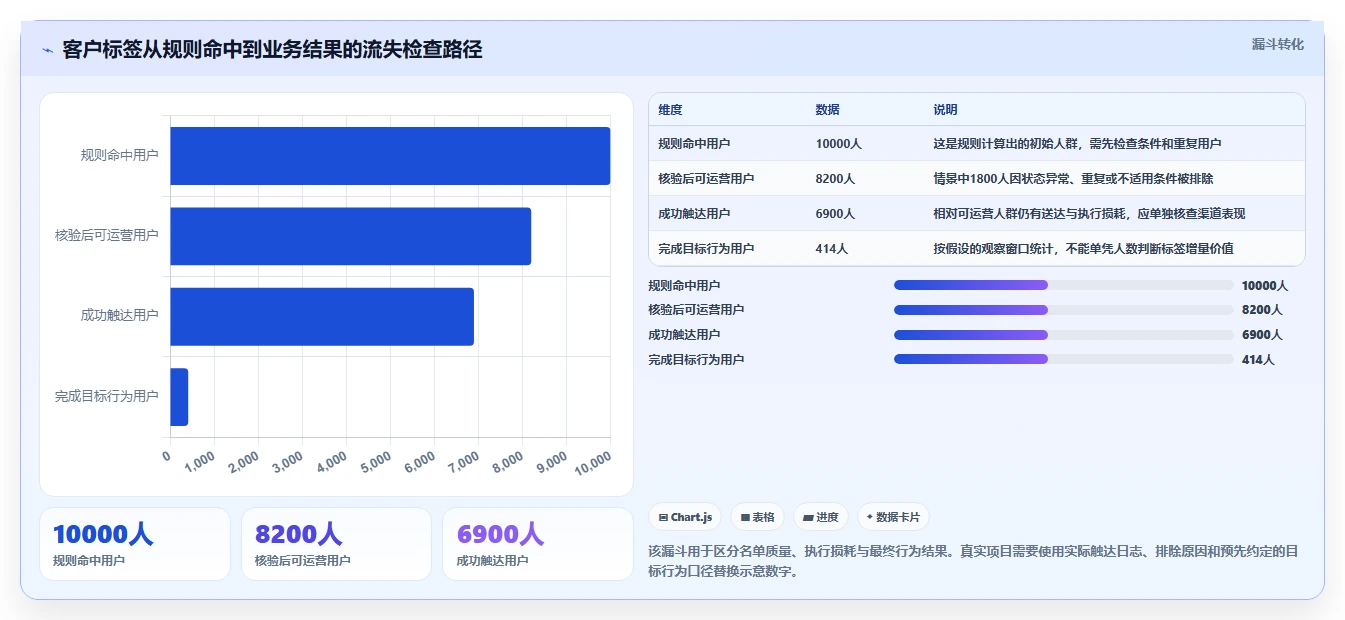The height and width of the screenshot is (620, 1345).
Task: Click the square icon in the 表格 chip
Action: [745, 517]
